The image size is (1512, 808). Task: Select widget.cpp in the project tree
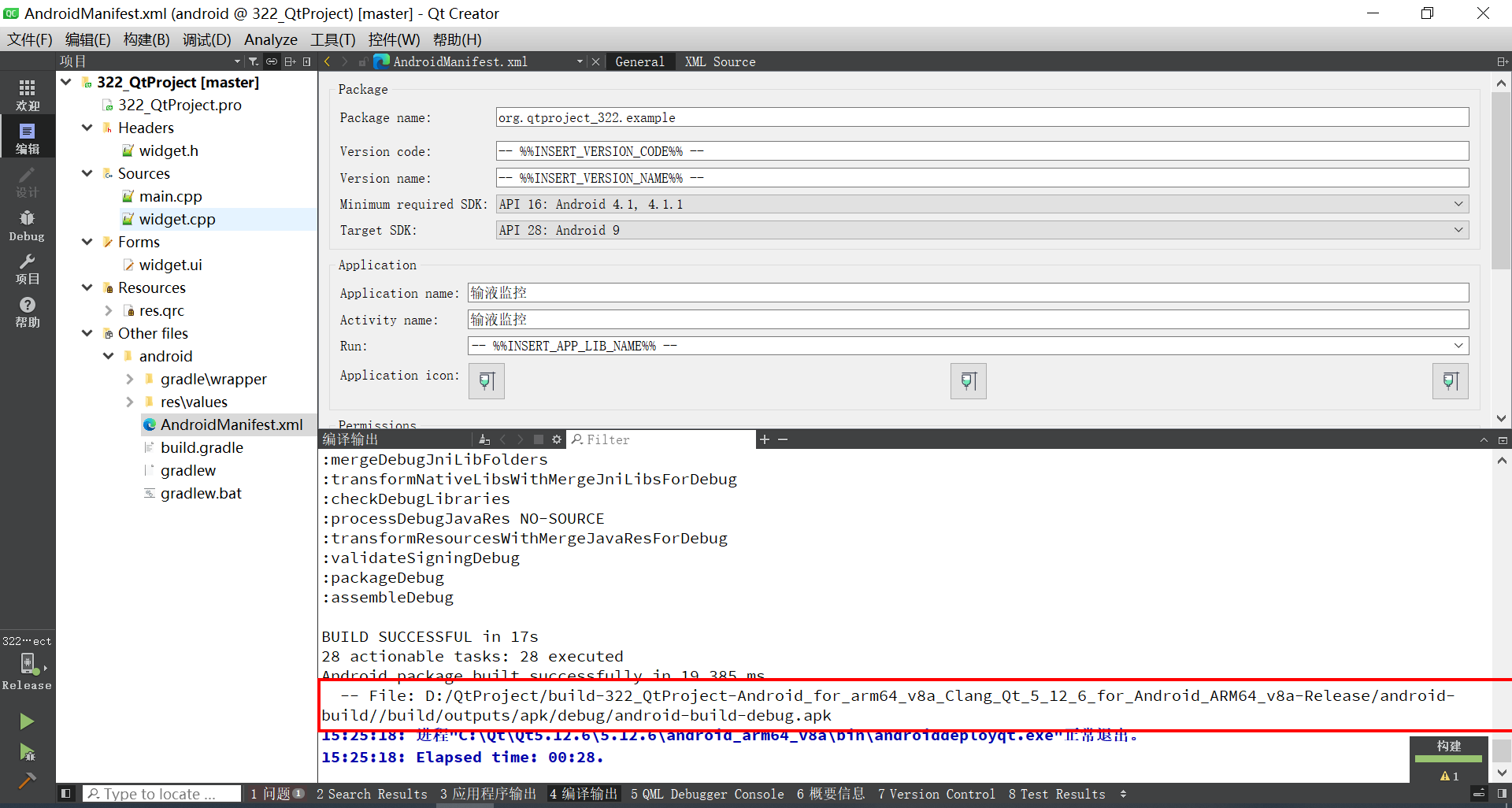176,219
